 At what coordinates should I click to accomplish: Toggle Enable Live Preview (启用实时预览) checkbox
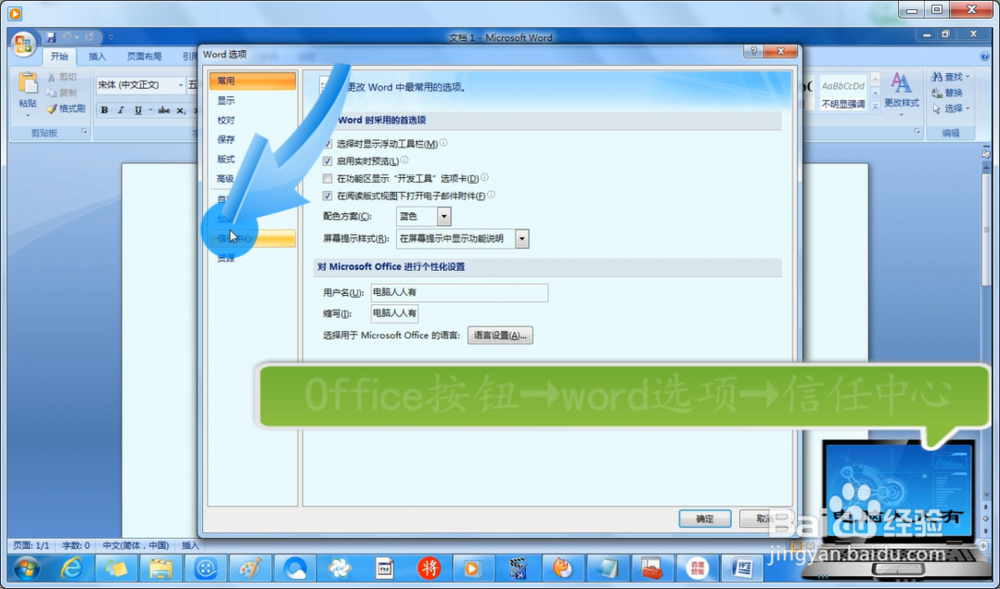327,161
